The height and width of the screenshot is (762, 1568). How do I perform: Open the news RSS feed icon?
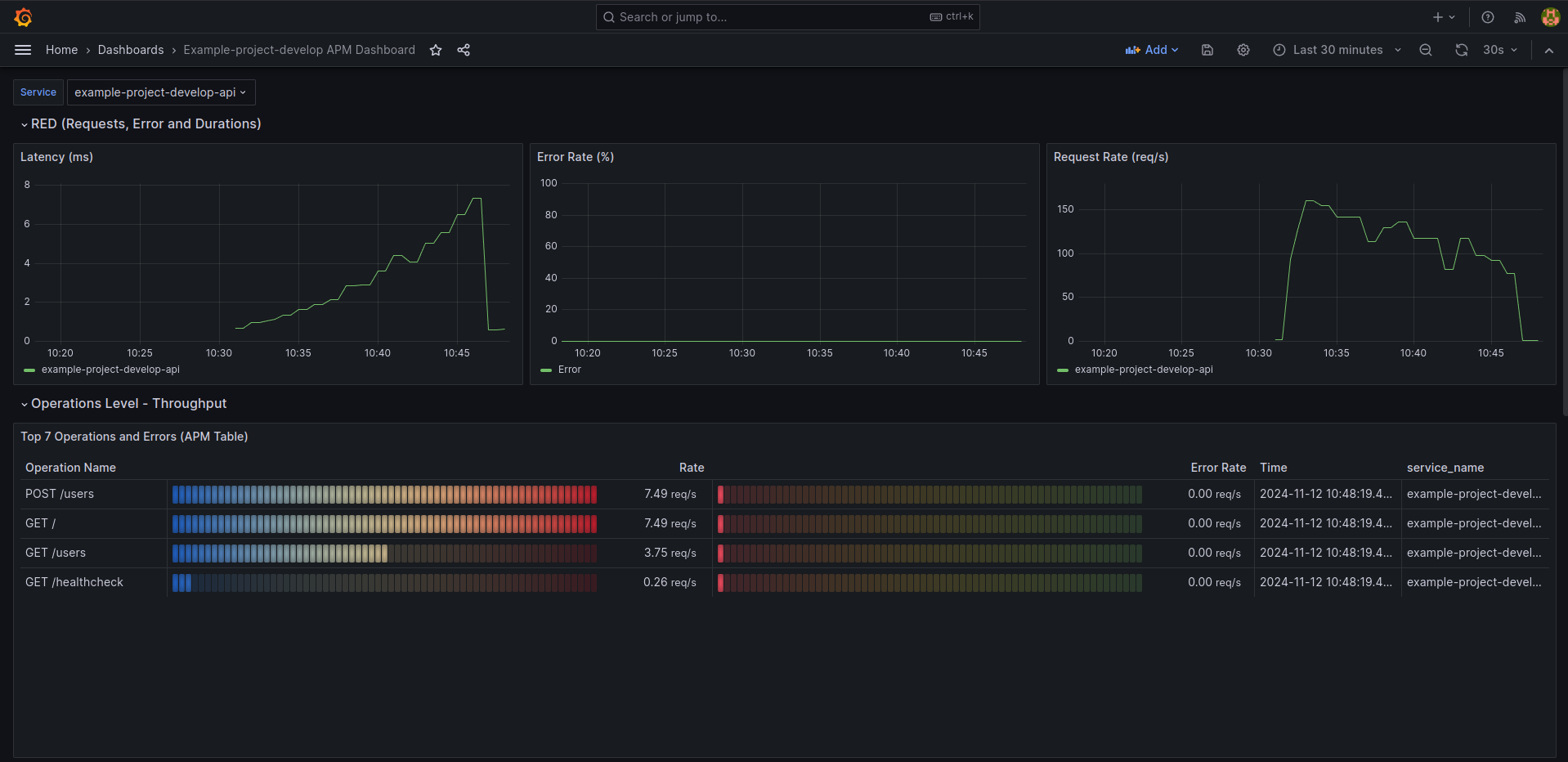(1520, 17)
